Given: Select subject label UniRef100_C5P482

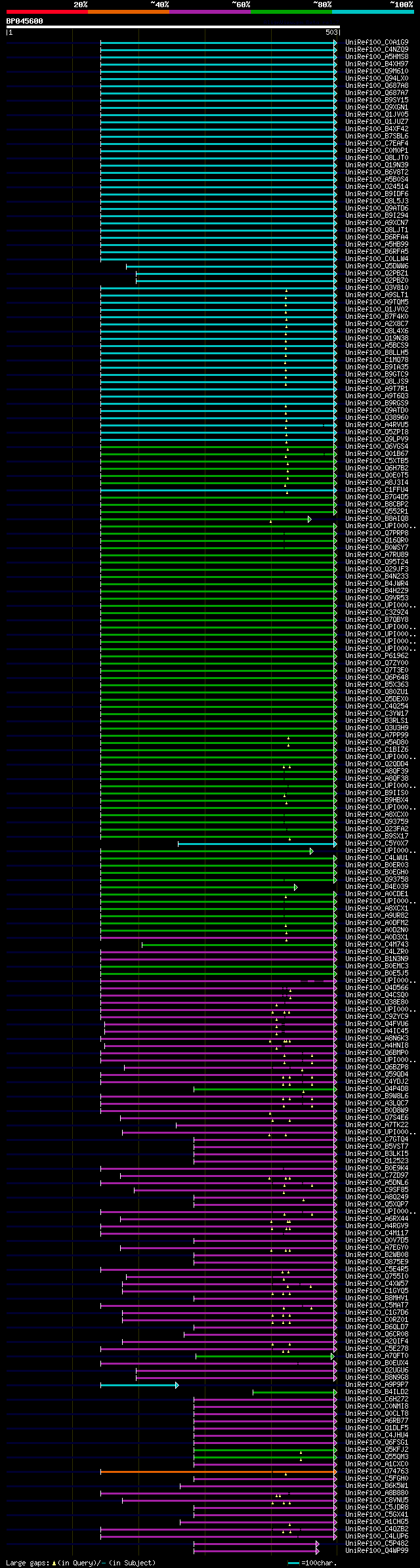Looking at the screenshot, I should (x=377, y=1543).
